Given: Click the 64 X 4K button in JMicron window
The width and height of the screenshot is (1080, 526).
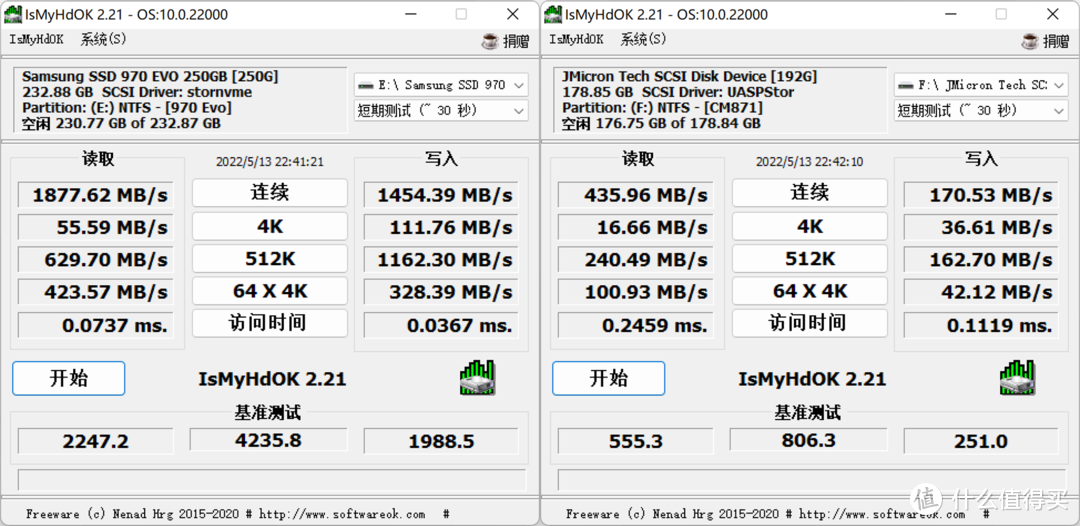Looking at the screenshot, I should point(810,291).
